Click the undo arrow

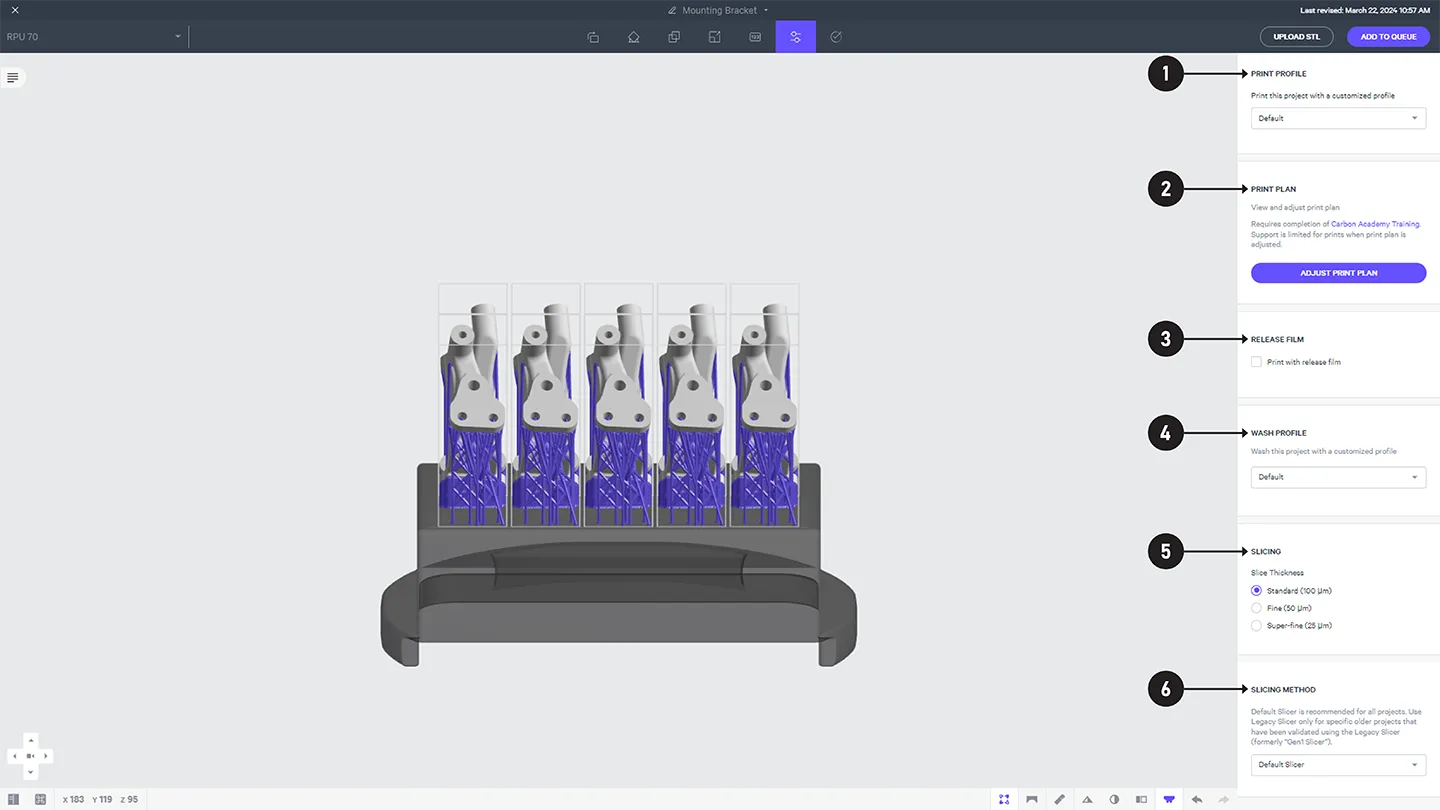pyautogui.click(x=1197, y=799)
